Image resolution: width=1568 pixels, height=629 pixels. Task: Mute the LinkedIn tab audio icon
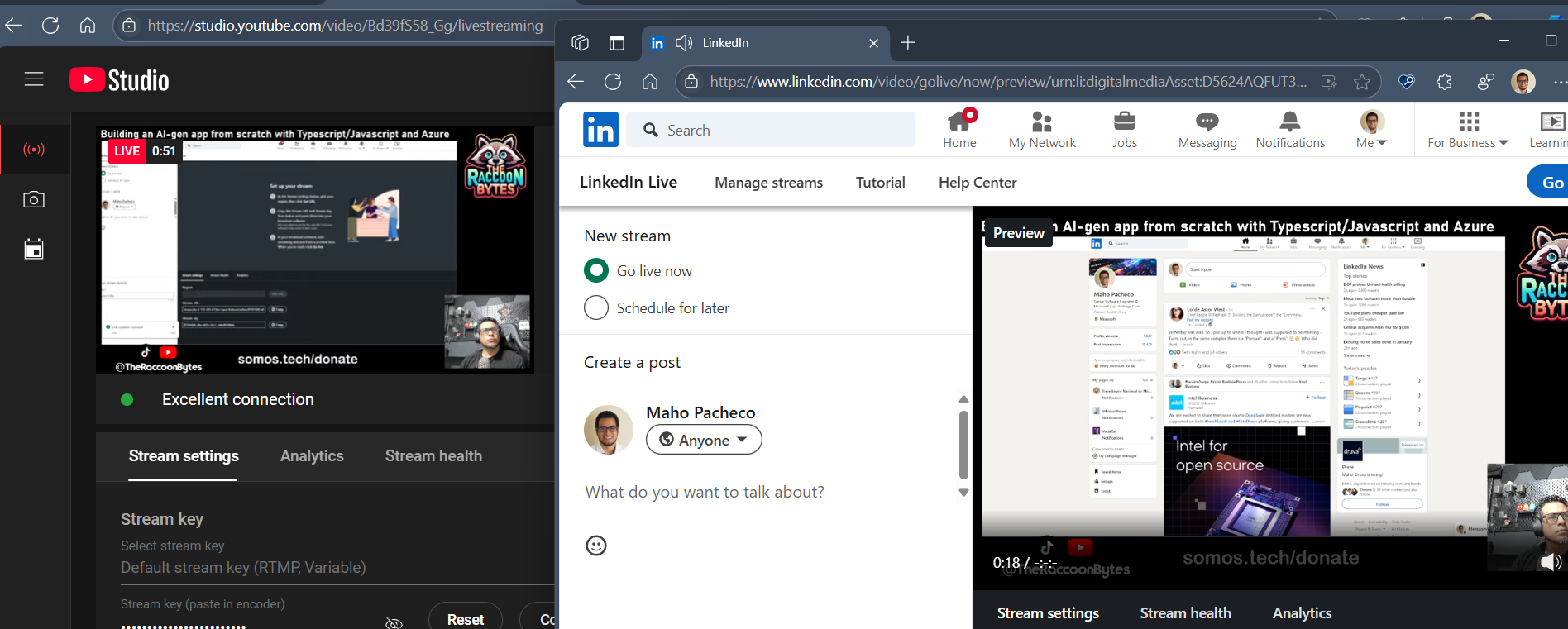(x=684, y=43)
